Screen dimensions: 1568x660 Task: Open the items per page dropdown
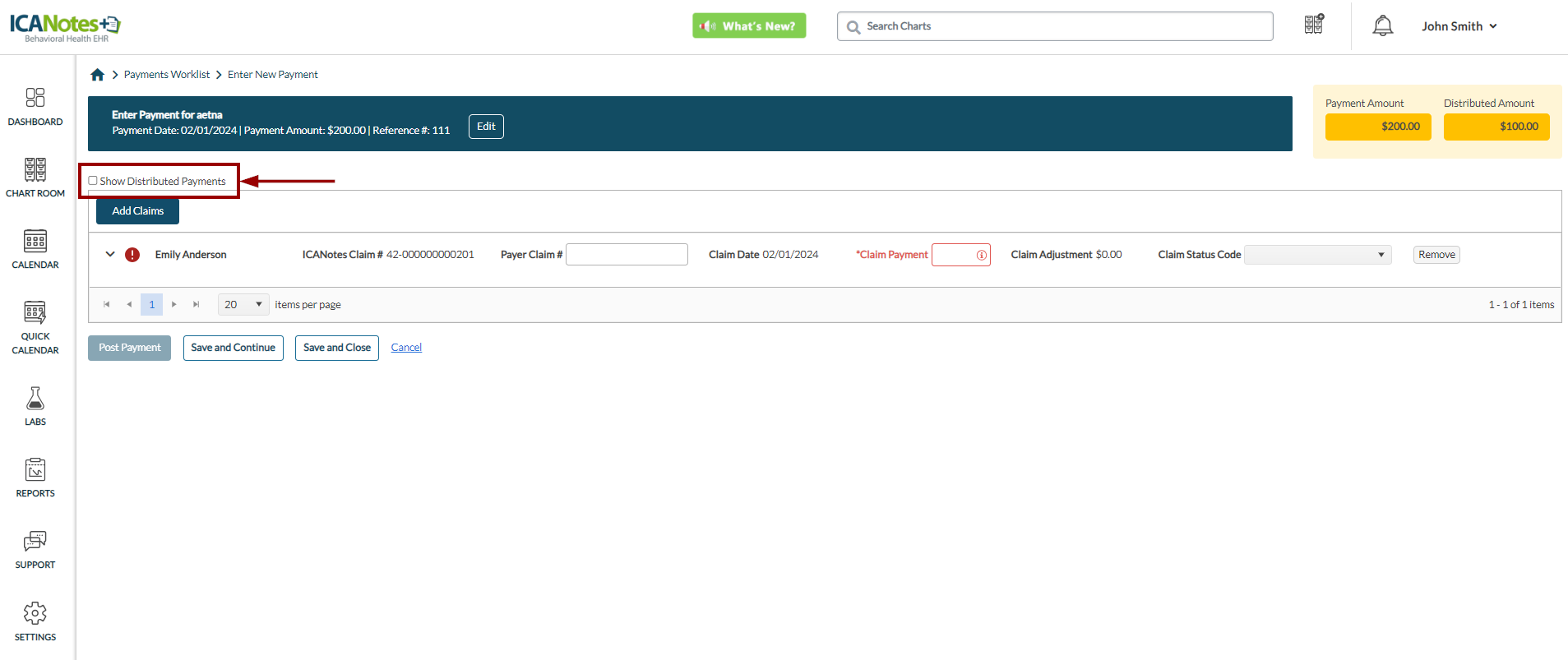click(x=243, y=305)
